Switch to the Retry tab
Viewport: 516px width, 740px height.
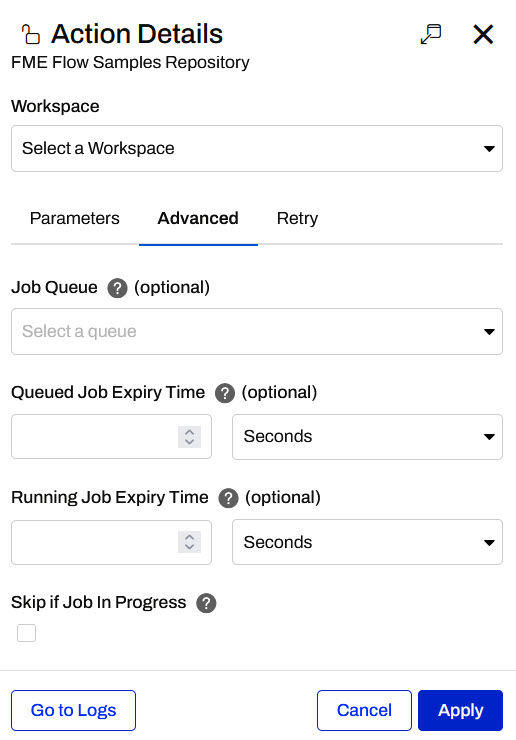pyautogui.click(x=297, y=219)
